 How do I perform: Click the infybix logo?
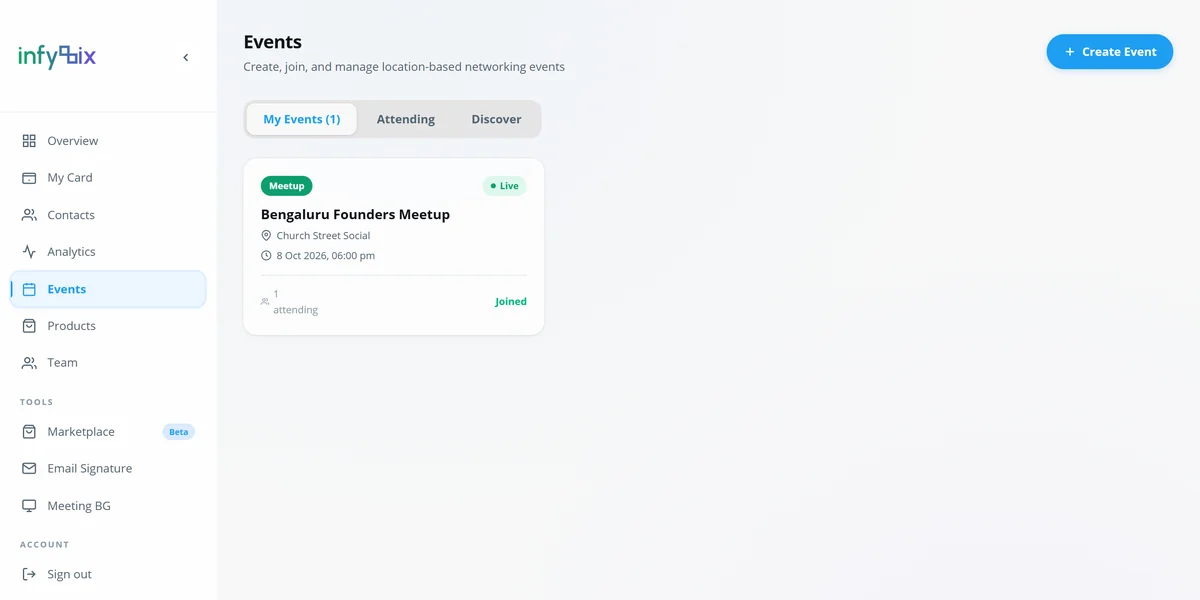pyautogui.click(x=57, y=57)
